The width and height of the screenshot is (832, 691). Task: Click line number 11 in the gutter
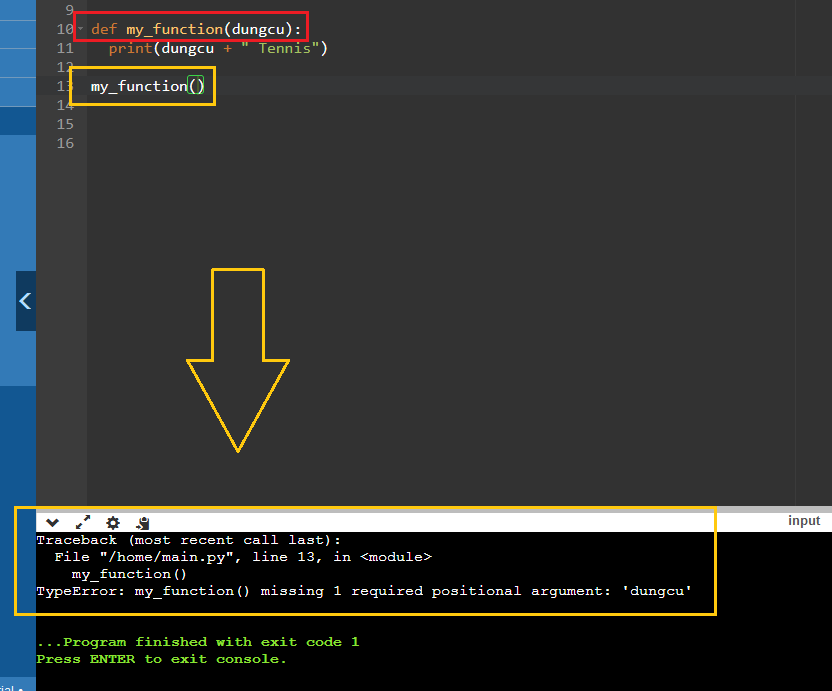(x=65, y=48)
